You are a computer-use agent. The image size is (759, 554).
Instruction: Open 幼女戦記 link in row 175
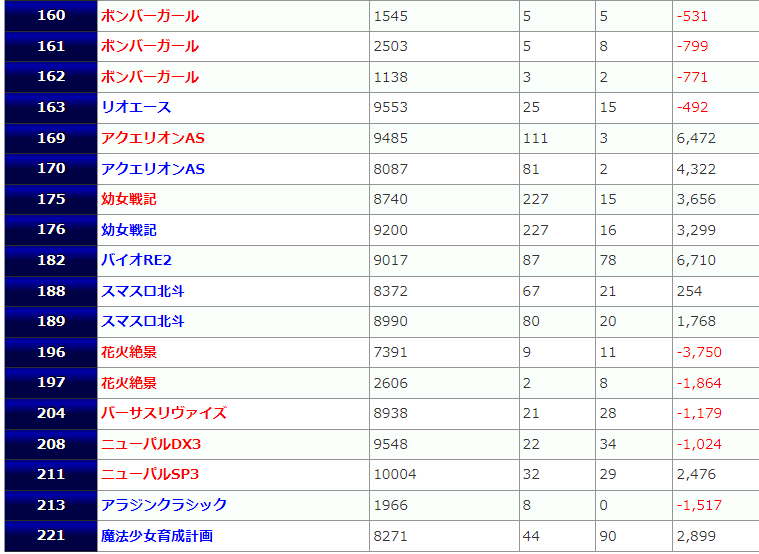(x=129, y=199)
